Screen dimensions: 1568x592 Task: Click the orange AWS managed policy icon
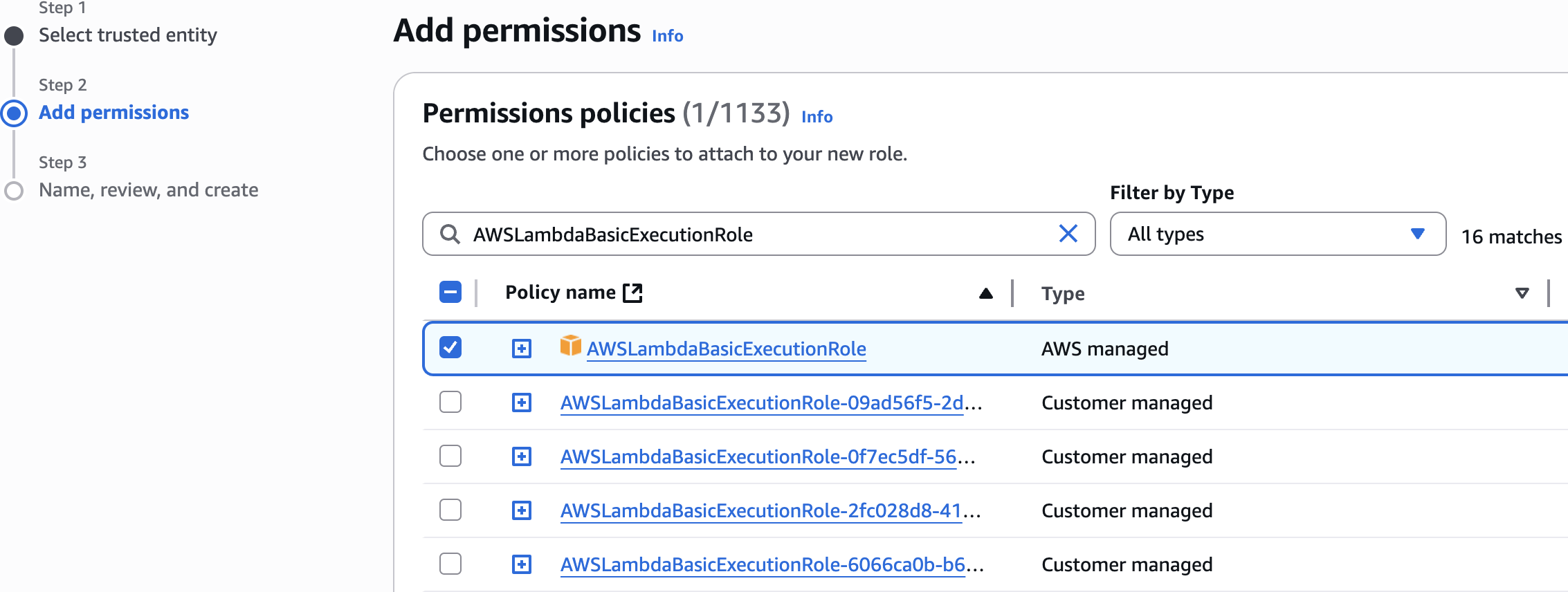coord(570,345)
